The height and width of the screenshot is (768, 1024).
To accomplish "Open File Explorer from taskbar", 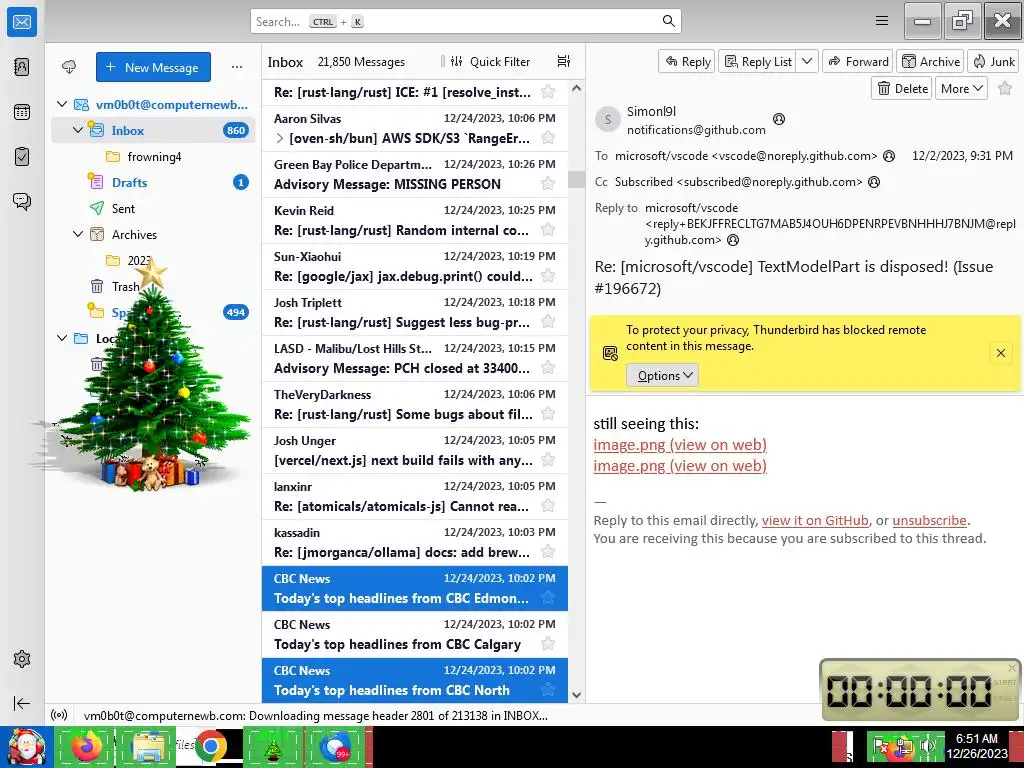I will 148,747.
